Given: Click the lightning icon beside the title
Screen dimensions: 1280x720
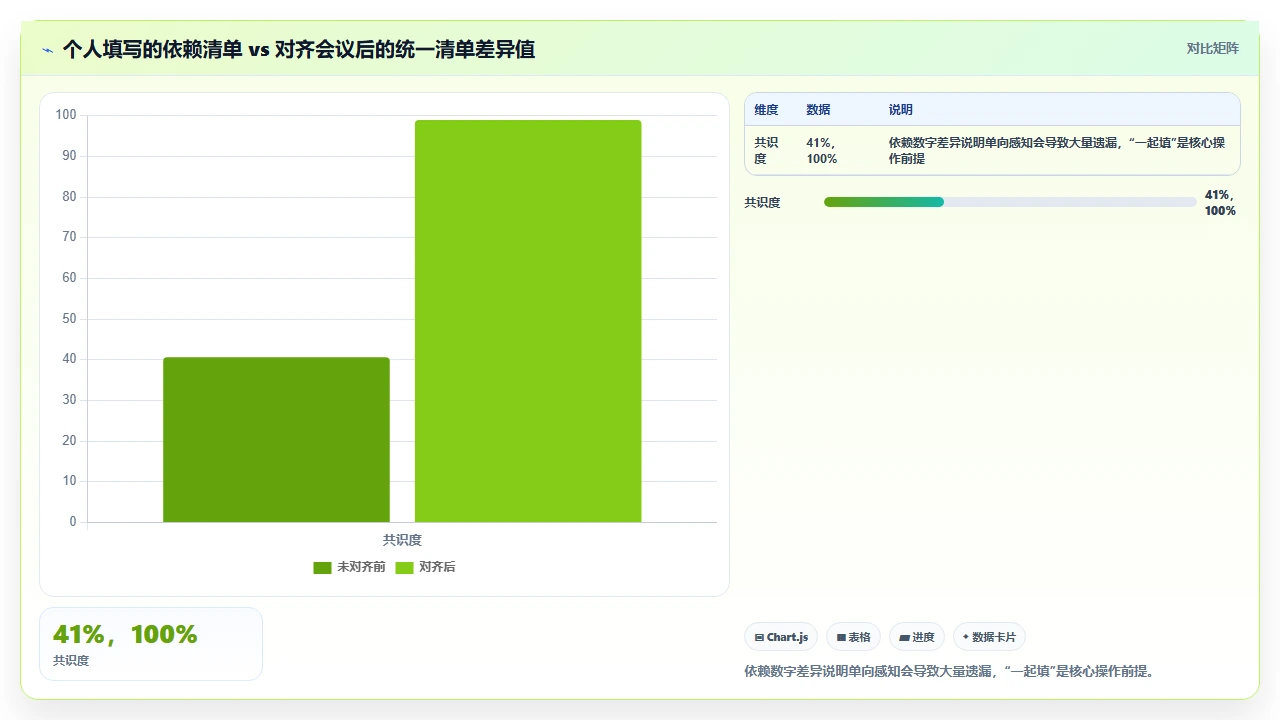Looking at the screenshot, I should [x=48, y=49].
